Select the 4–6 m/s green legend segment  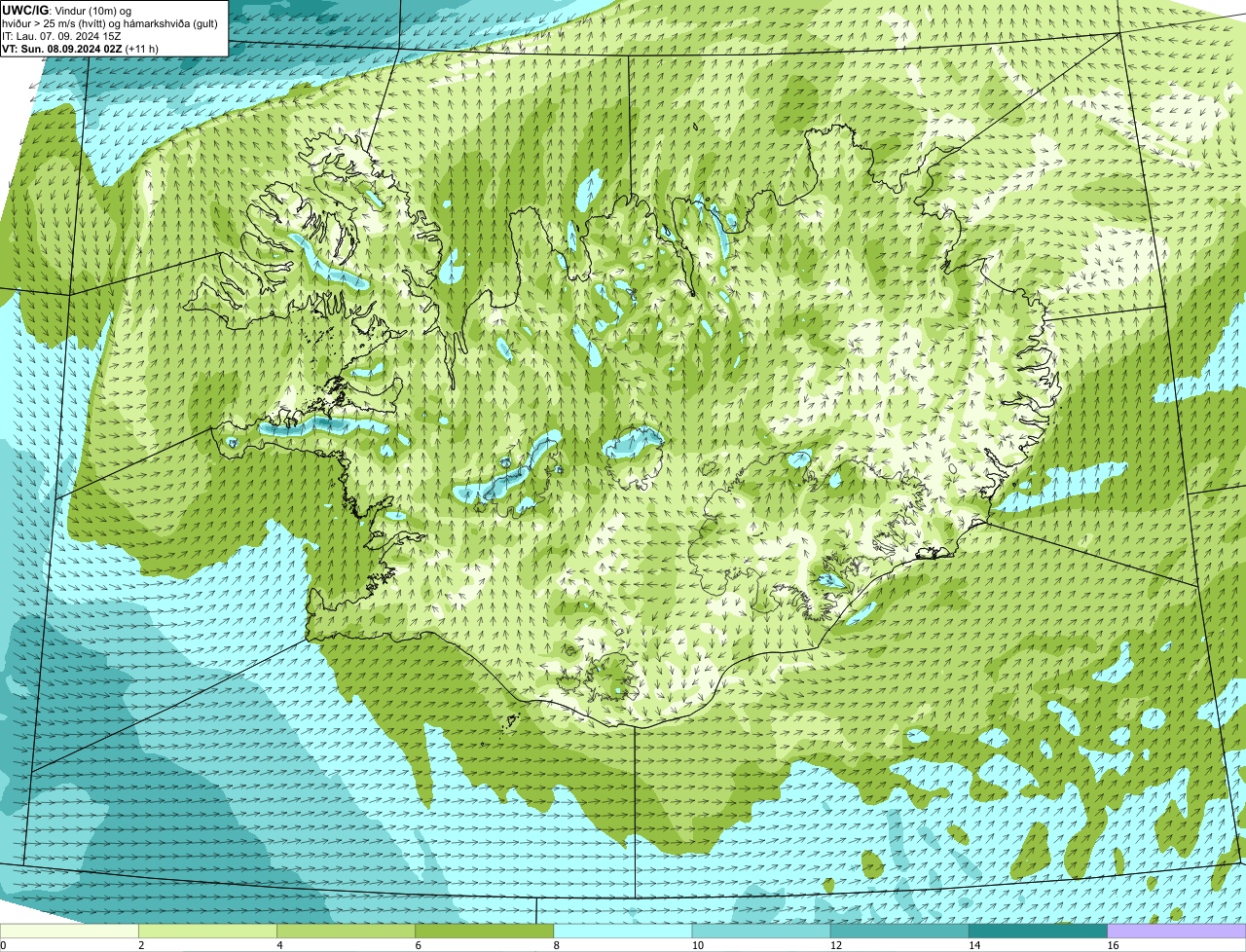coord(346,932)
